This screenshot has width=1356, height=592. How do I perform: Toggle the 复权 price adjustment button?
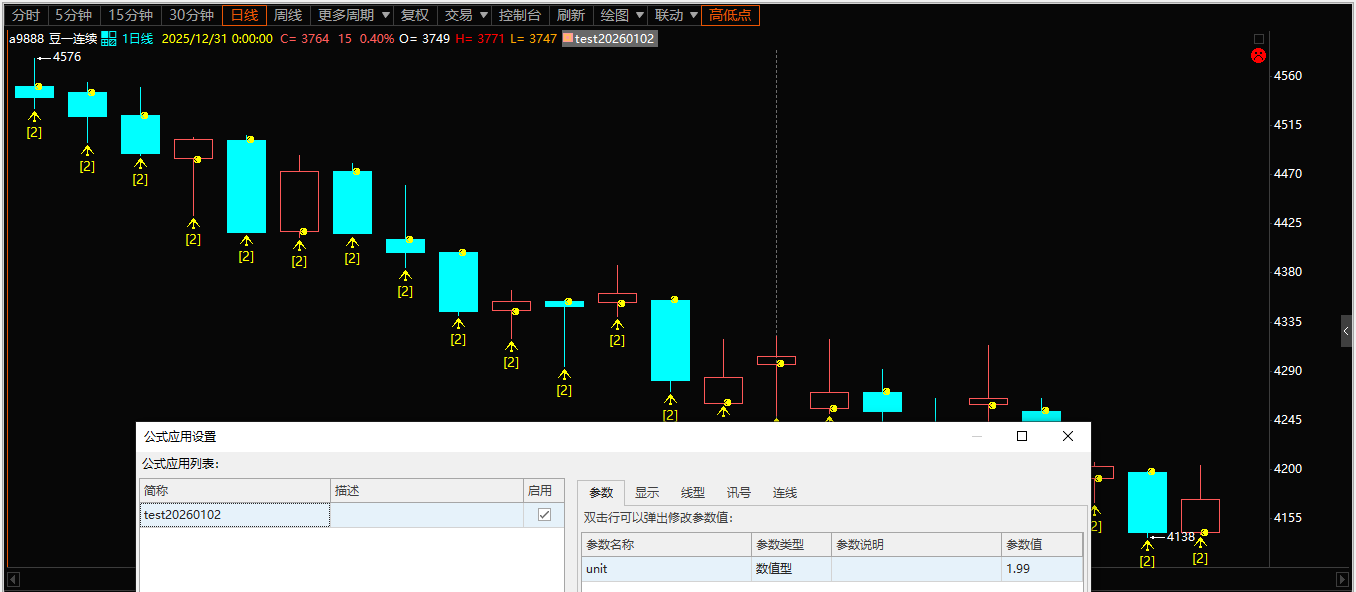414,15
